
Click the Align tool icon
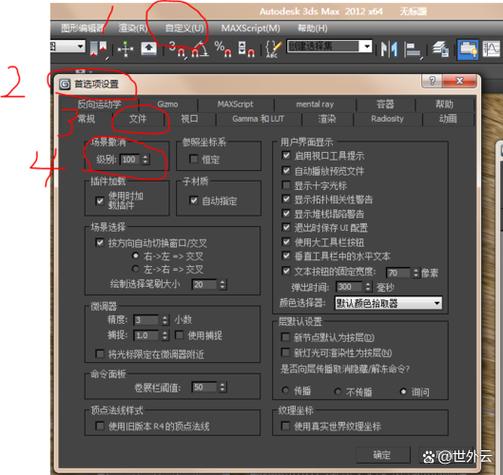pos(413,49)
